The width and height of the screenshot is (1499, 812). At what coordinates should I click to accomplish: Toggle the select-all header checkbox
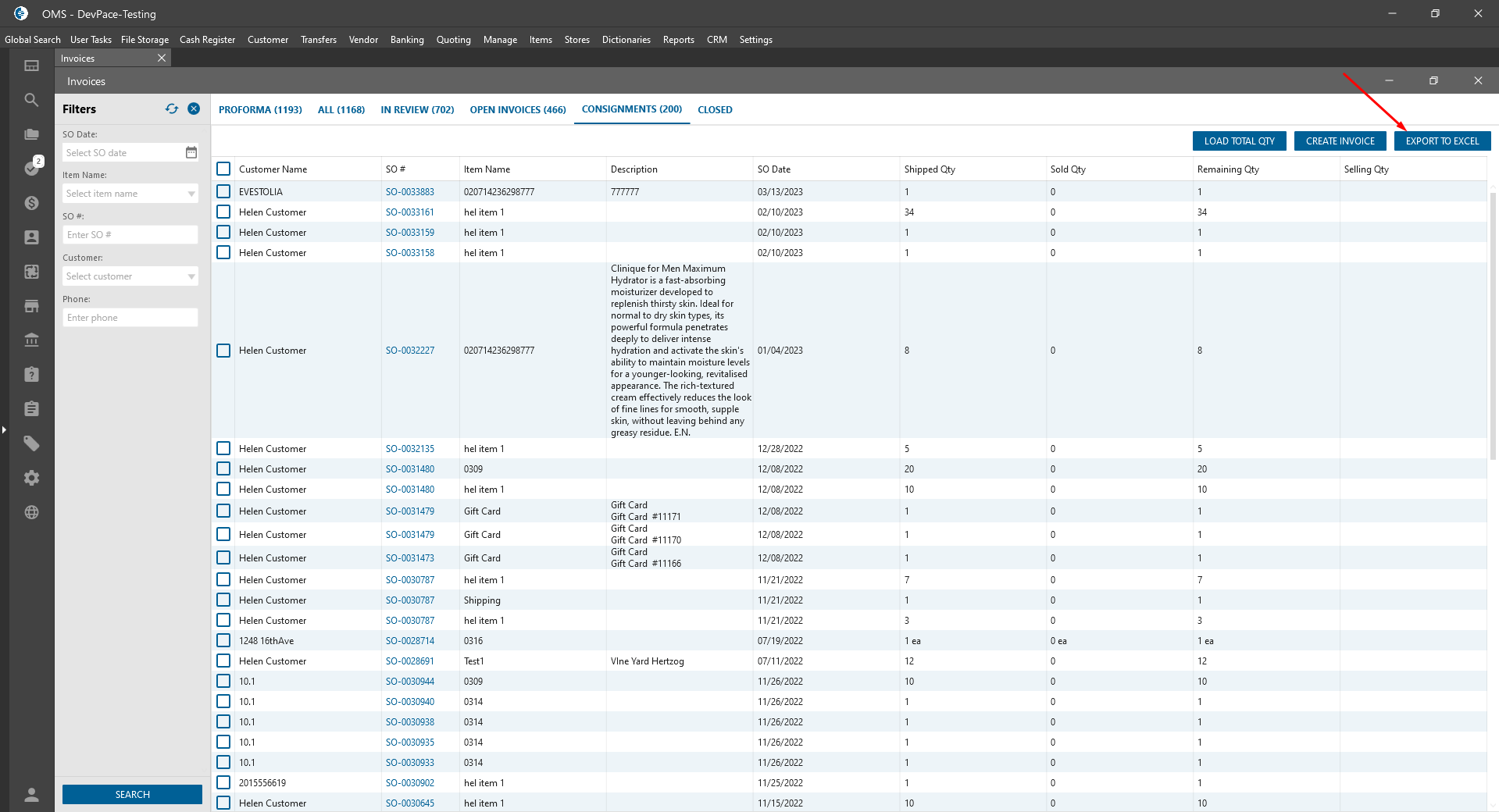[x=223, y=169]
